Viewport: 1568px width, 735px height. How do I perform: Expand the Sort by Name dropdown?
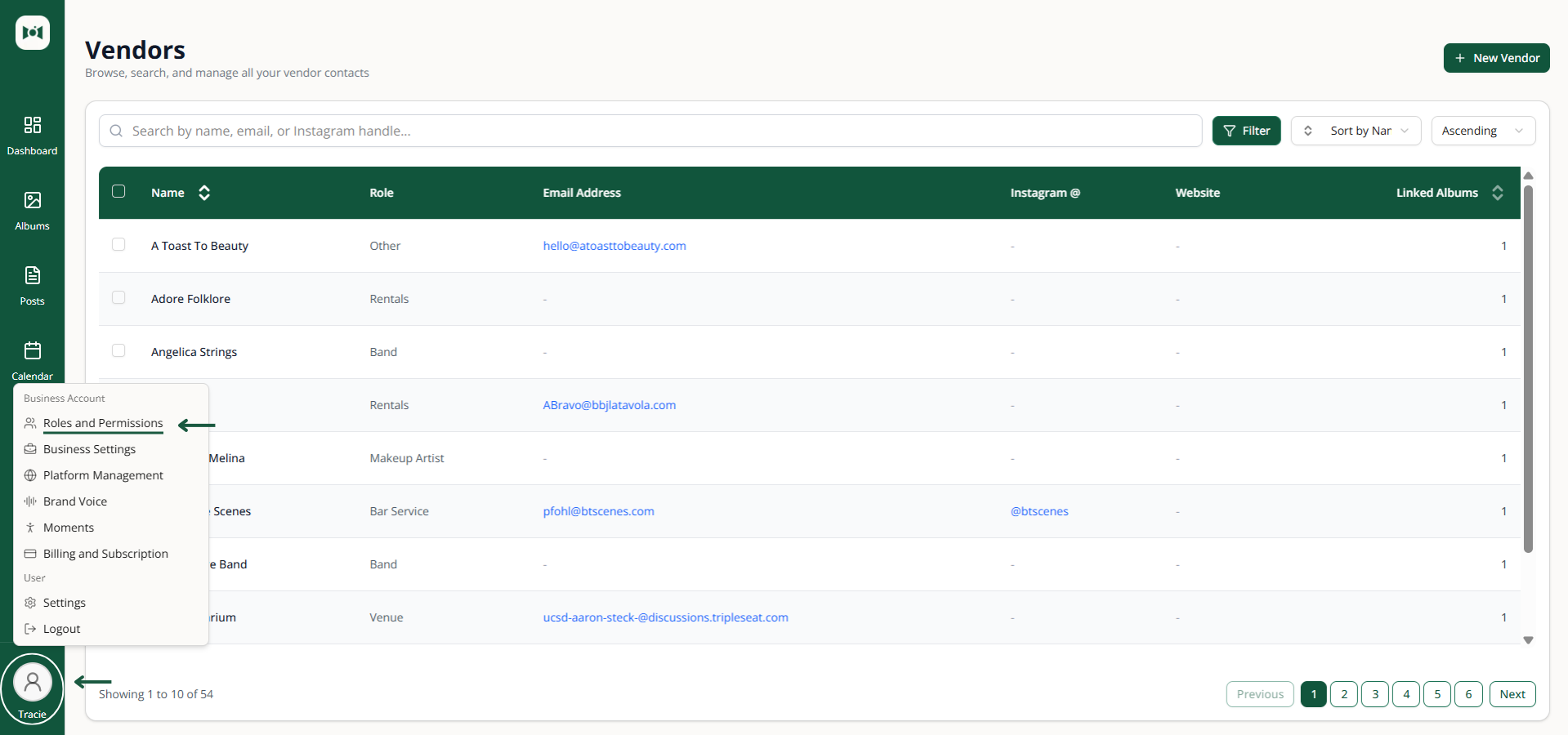[1356, 131]
